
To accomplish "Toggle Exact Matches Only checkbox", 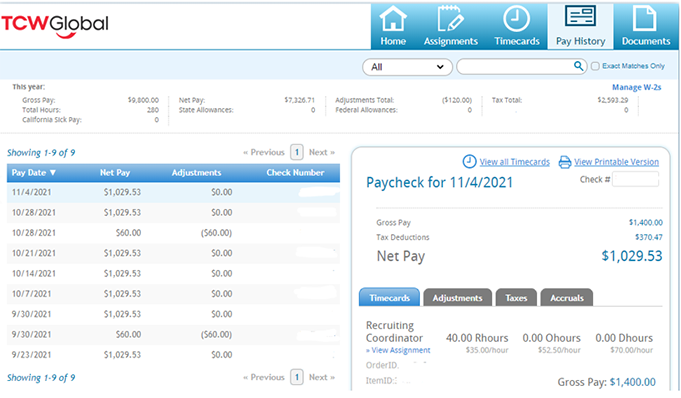I will pyautogui.click(x=595, y=66).
